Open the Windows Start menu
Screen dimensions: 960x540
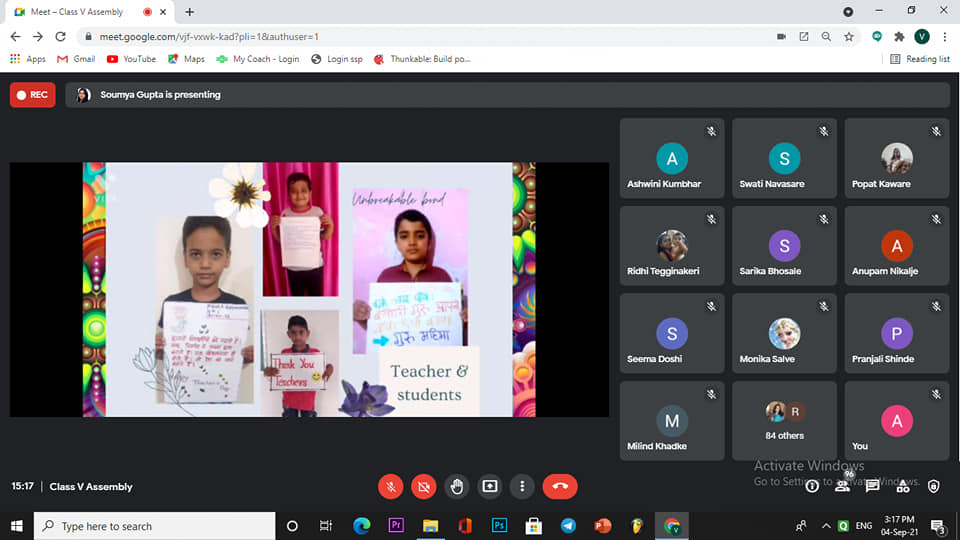point(17,526)
